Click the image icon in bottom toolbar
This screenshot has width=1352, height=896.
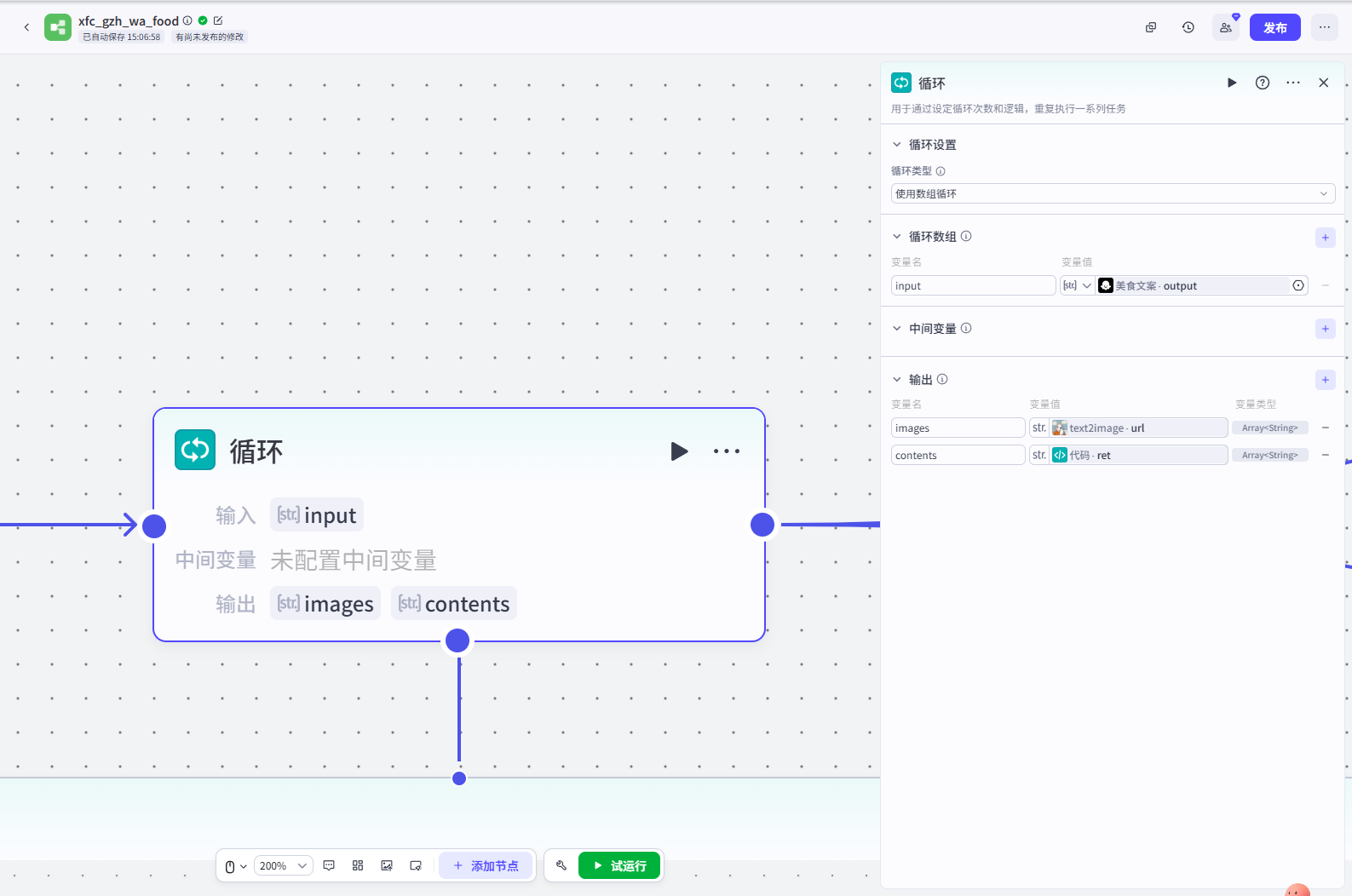(x=387, y=865)
